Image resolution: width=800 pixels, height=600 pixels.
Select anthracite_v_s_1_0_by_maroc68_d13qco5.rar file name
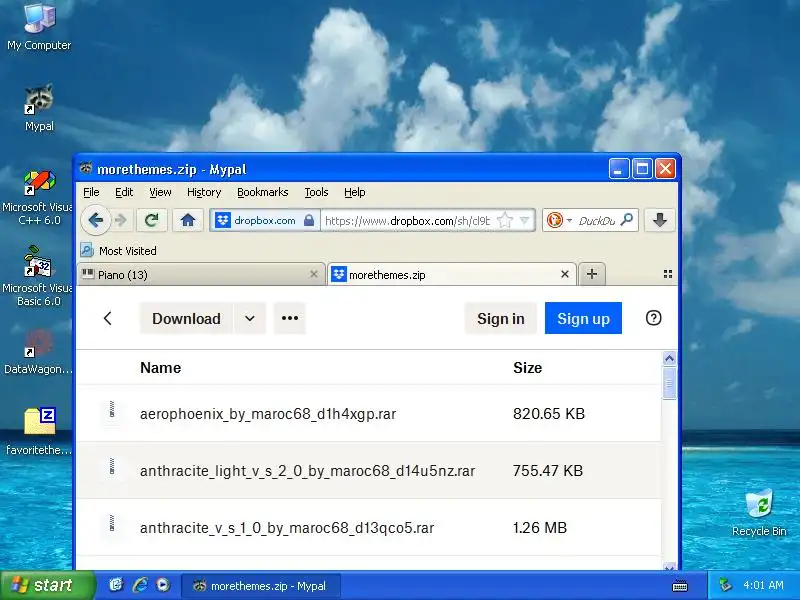pyautogui.click(x=287, y=528)
